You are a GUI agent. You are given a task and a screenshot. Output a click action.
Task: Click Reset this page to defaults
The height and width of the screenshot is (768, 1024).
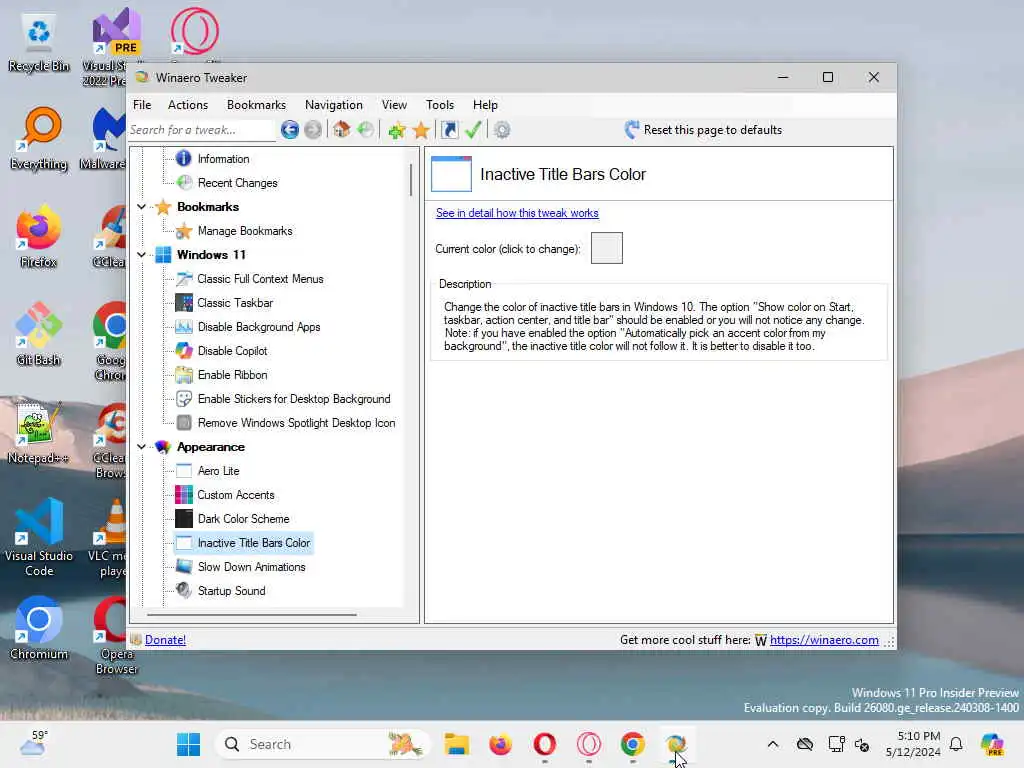[703, 130]
